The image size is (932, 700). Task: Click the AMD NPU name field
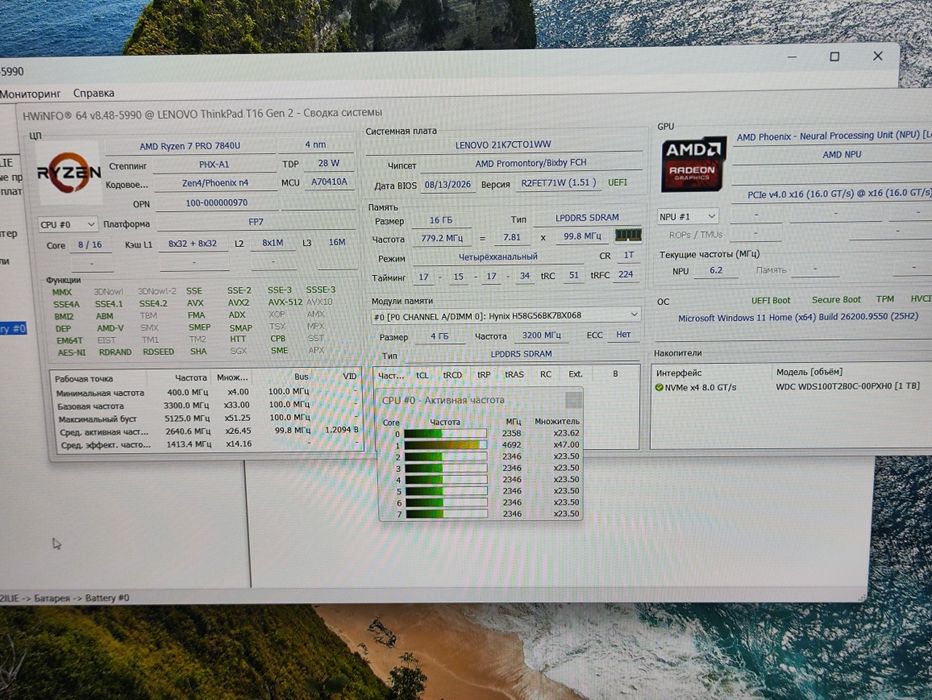[x=842, y=154]
